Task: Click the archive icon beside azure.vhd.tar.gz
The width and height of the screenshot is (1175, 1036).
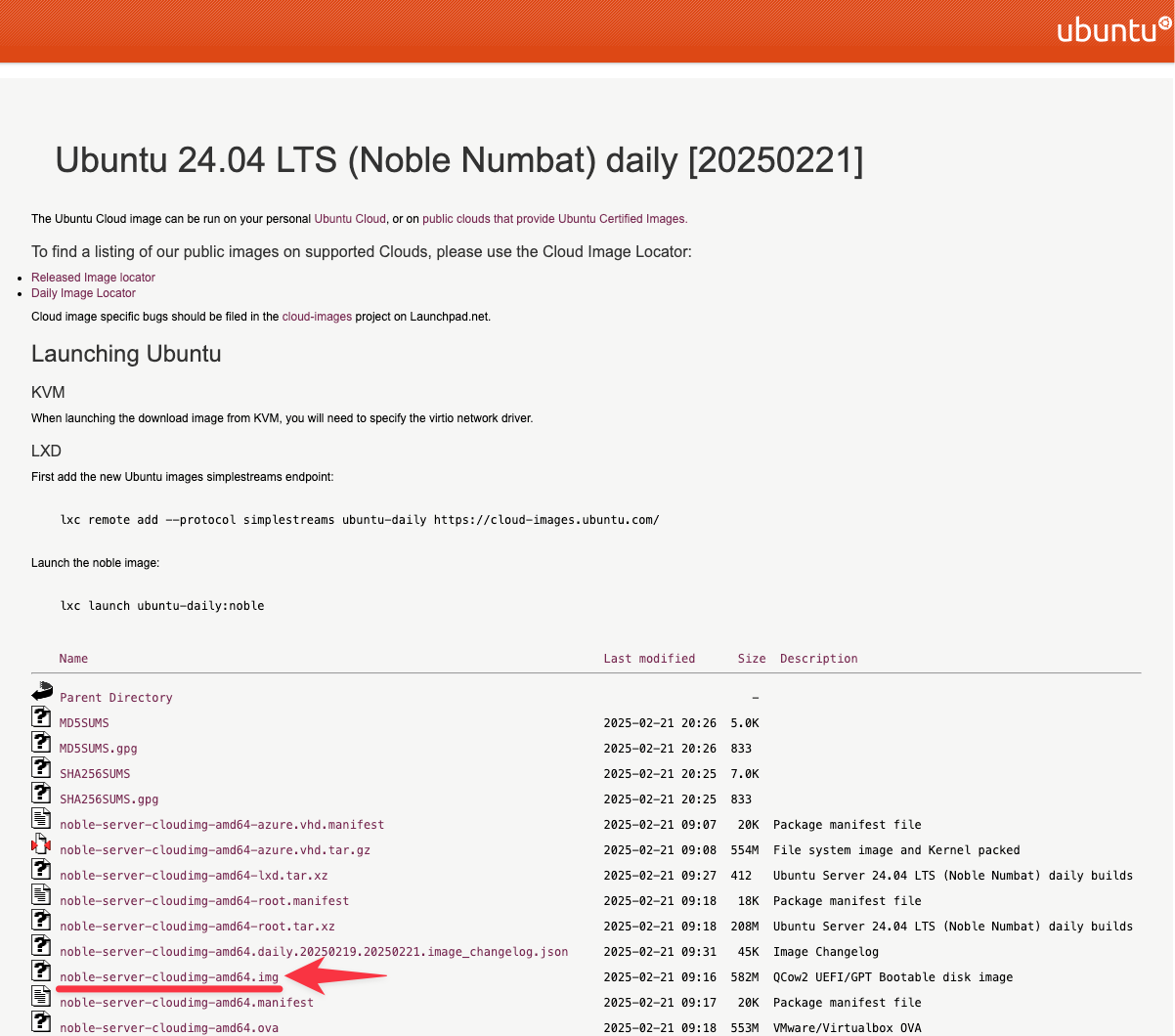Action: [41, 843]
